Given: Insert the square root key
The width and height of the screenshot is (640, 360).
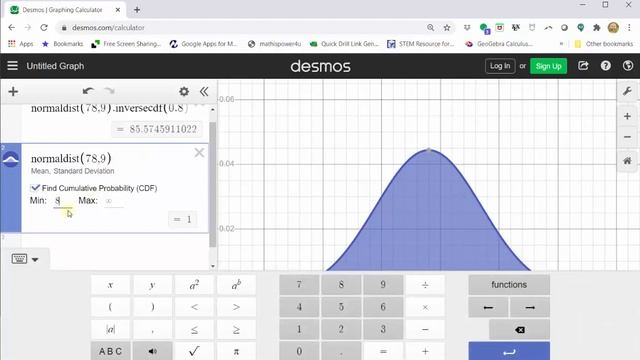Looking at the screenshot, I should 194,351.
